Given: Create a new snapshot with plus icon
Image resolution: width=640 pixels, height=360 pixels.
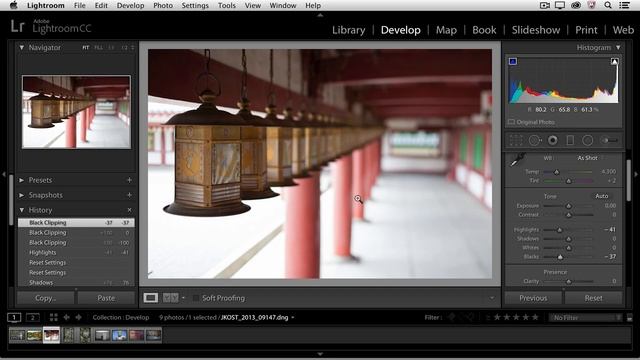Looking at the screenshot, I should 129,195.
